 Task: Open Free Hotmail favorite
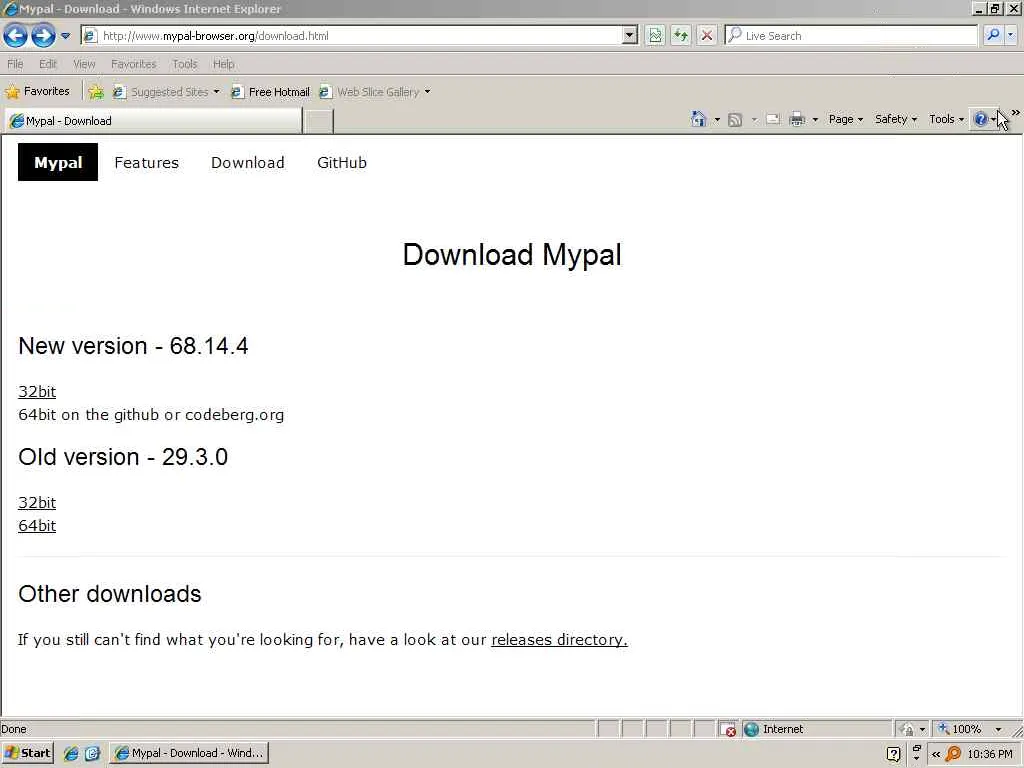[x=270, y=92]
